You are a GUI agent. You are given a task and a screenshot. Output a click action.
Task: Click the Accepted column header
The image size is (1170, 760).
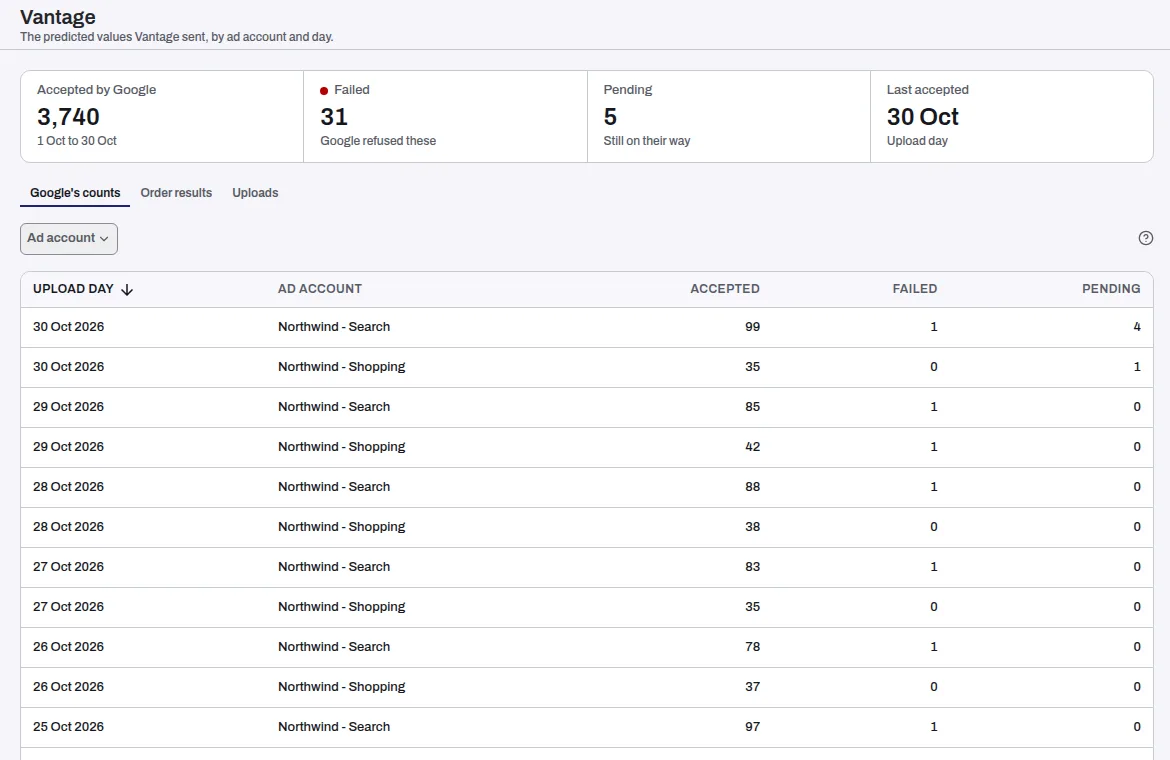725,289
